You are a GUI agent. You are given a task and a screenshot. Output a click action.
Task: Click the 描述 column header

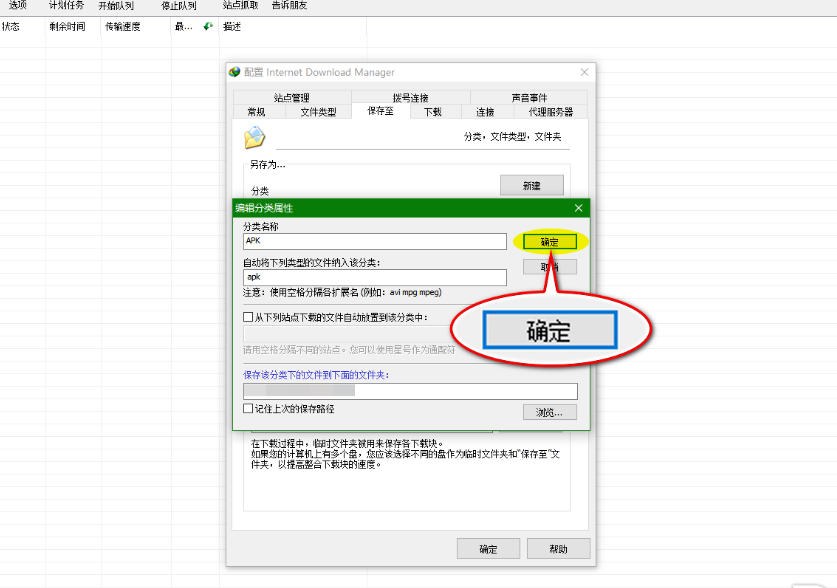pyautogui.click(x=232, y=26)
